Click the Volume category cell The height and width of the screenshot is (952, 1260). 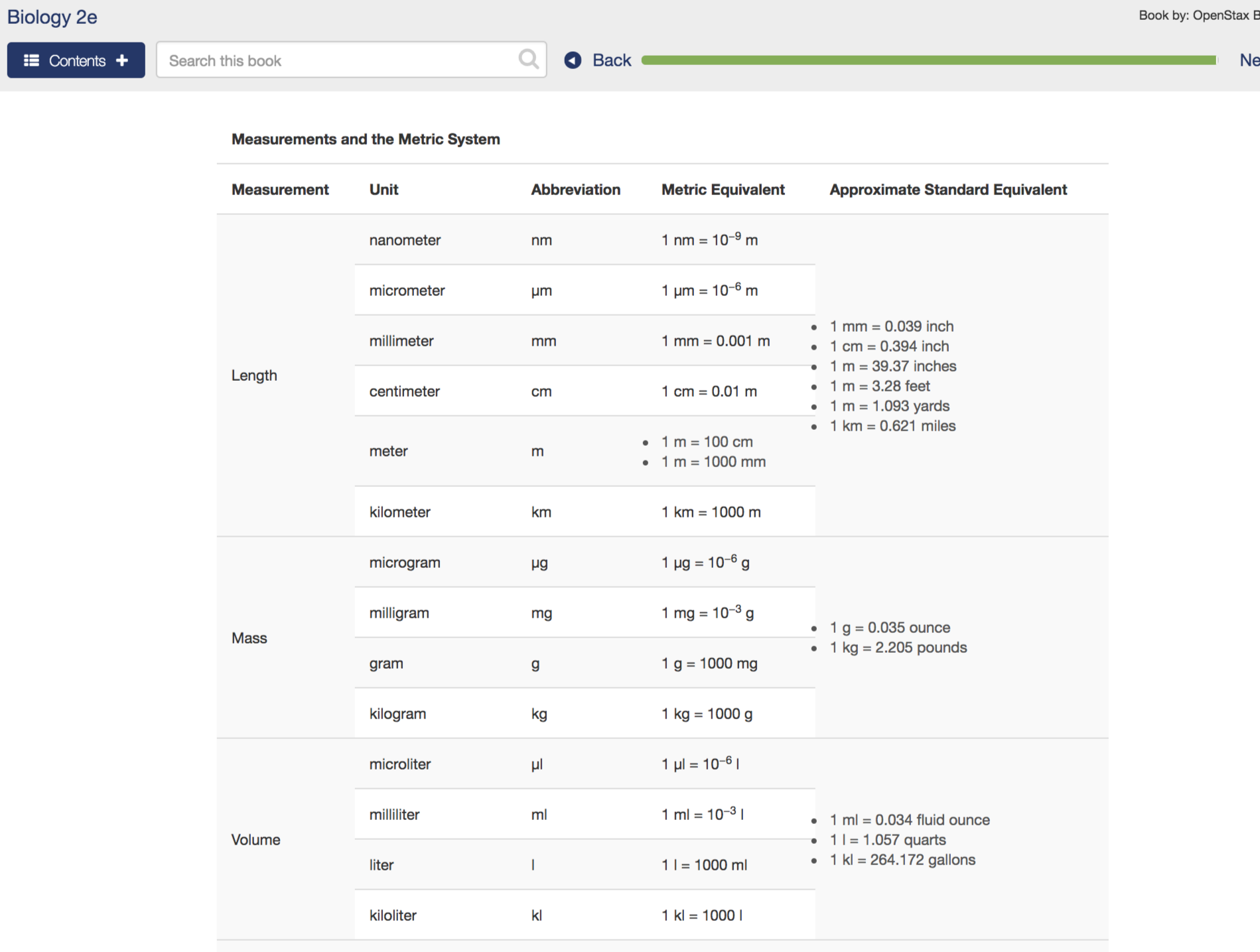click(x=256, y=839)
